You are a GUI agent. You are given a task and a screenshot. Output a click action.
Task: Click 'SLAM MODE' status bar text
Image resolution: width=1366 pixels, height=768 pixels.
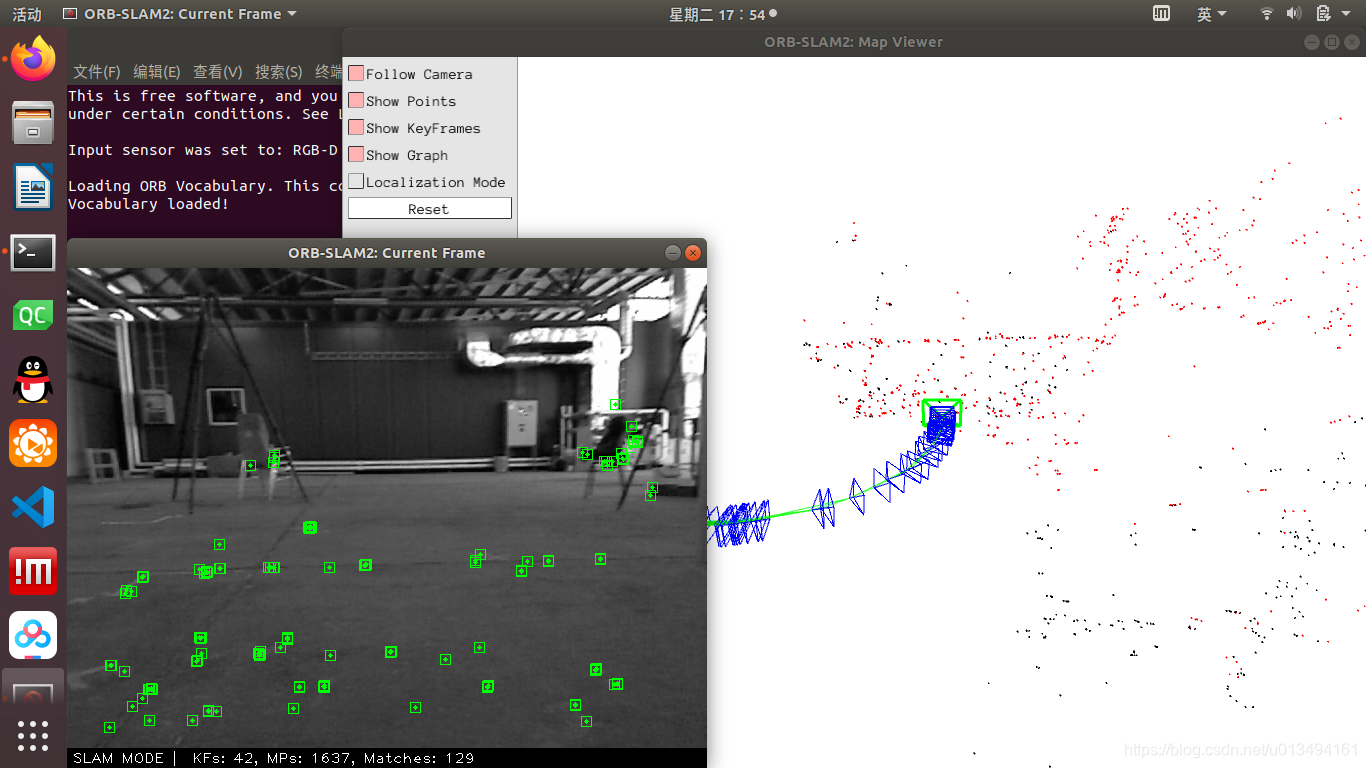tap(118, 758)
